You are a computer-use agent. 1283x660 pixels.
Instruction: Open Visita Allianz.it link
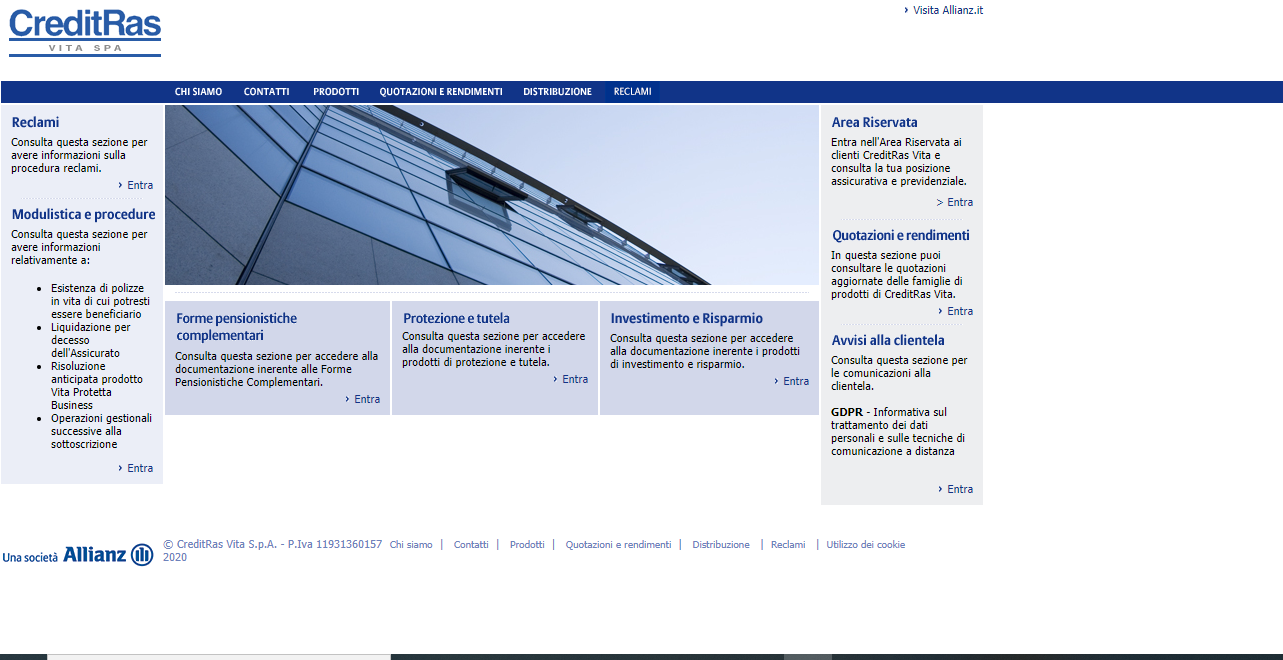click(x=947, y=10)
